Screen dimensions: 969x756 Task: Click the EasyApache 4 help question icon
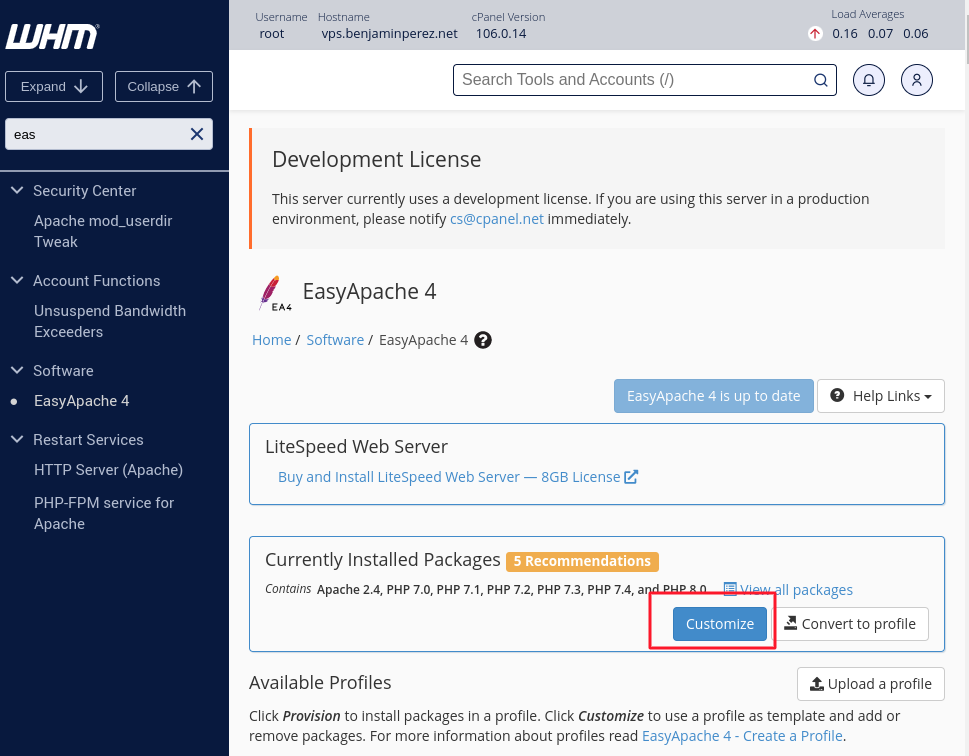483,340
